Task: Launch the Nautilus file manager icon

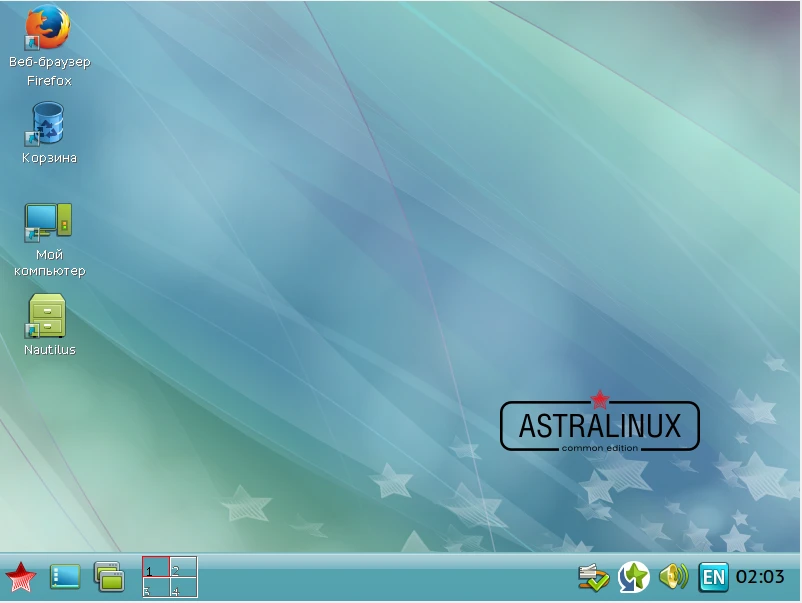Action: click(46, 316)
